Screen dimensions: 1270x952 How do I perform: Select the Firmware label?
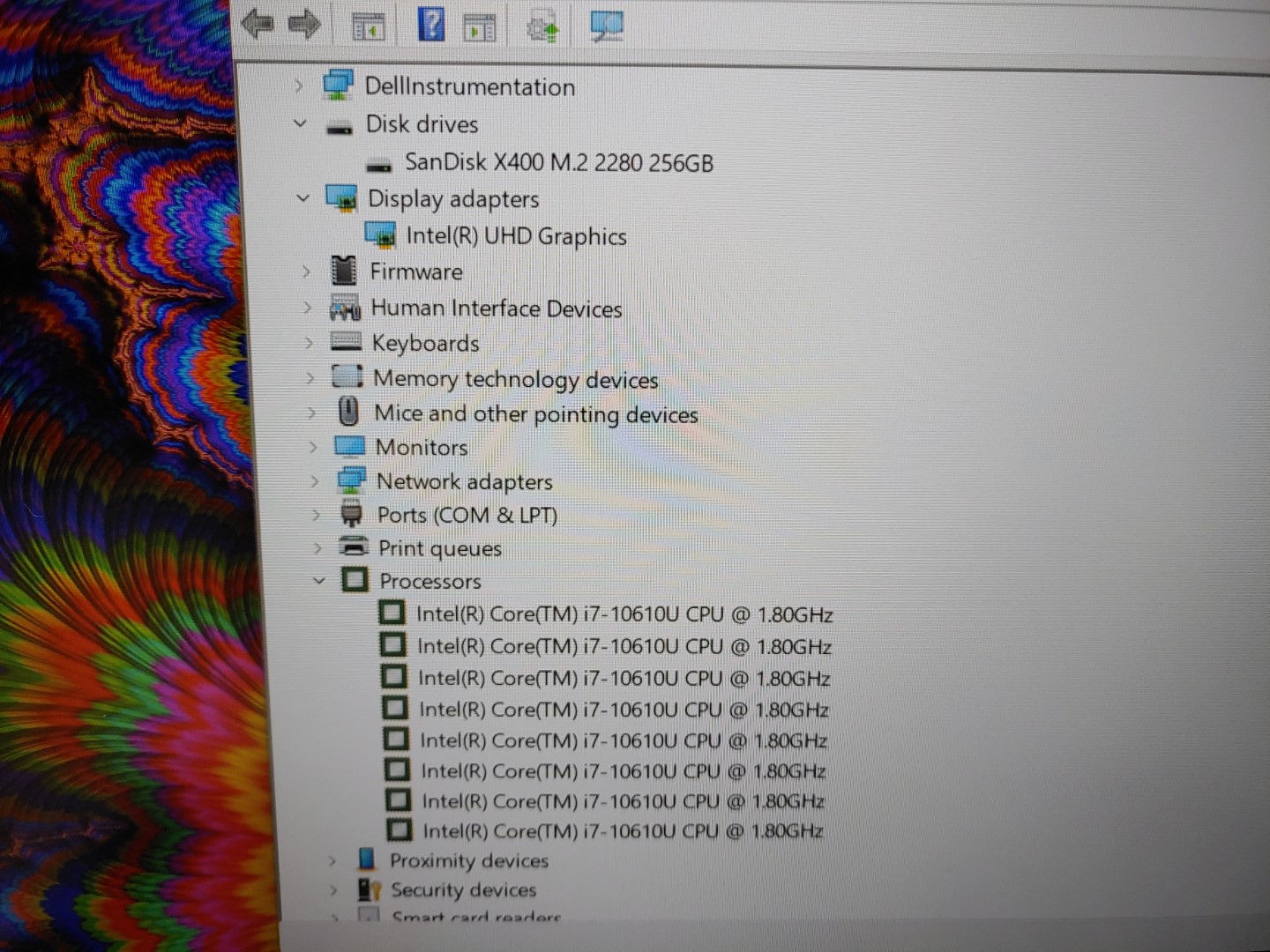coord(416,271)
